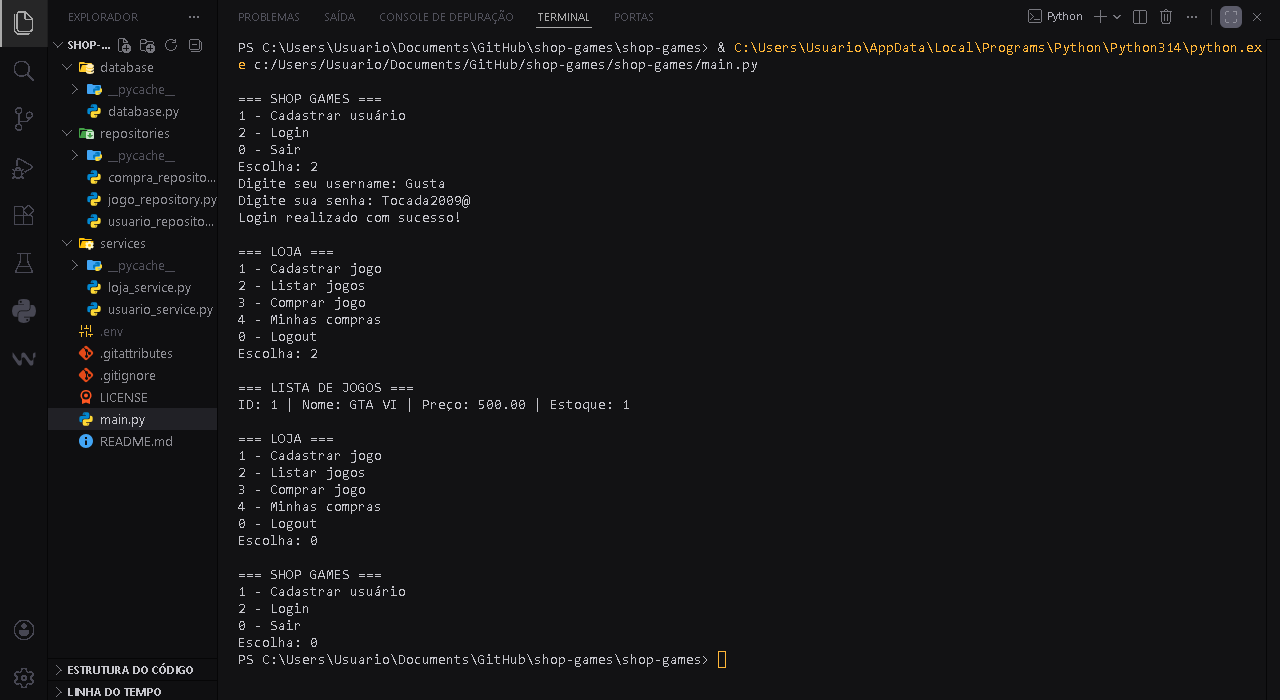Viewport: 1280px width, 700px height.
Task: Collapse the database folder
Action: [67, 67]
